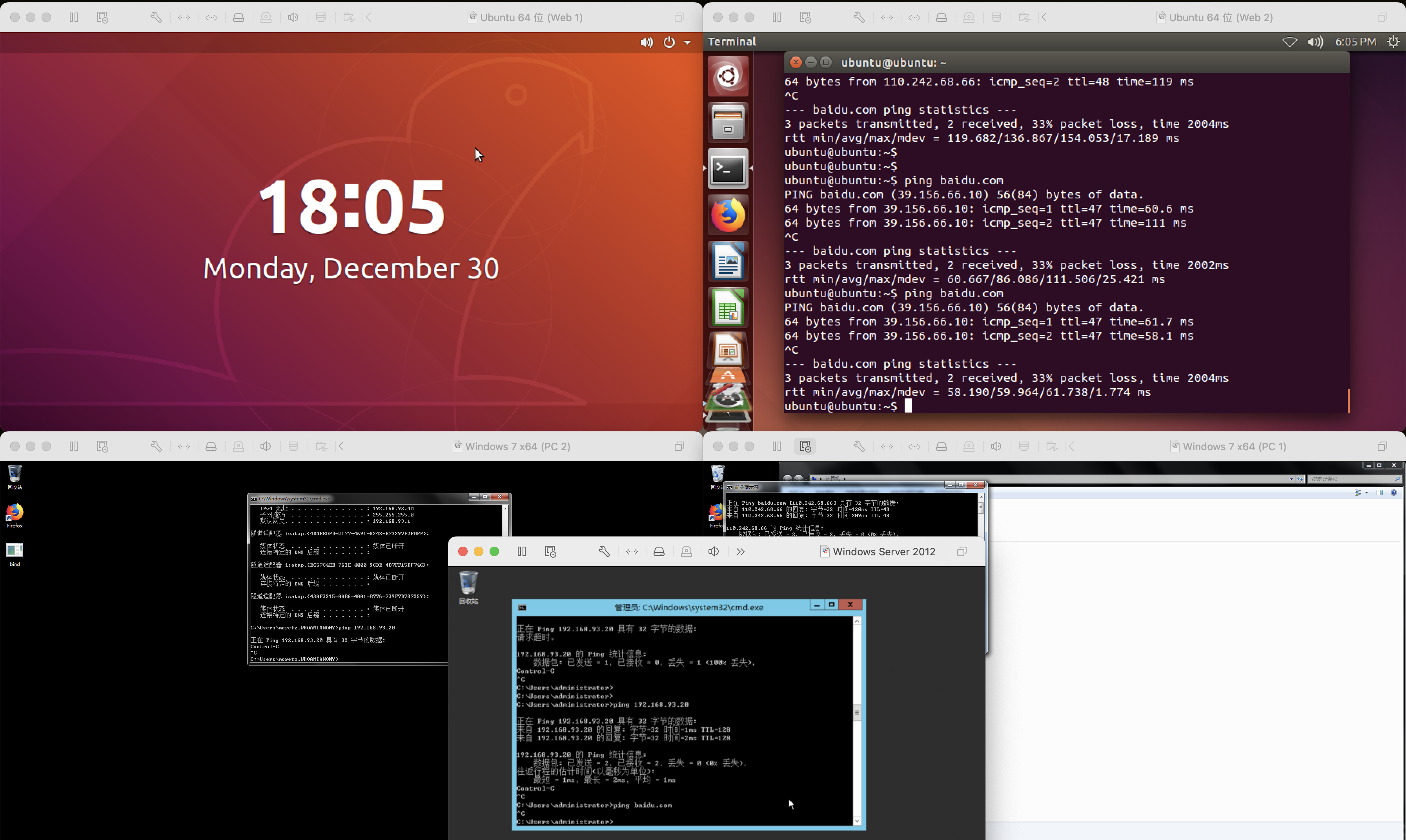Open Firefox in Ubuntu Web 2 dock
This screenshot has height=840, width=1406.
coord(728,215)
